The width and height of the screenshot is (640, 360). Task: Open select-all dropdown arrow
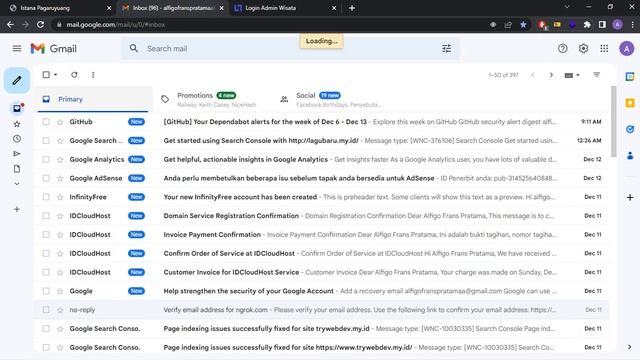pos(56,75)
